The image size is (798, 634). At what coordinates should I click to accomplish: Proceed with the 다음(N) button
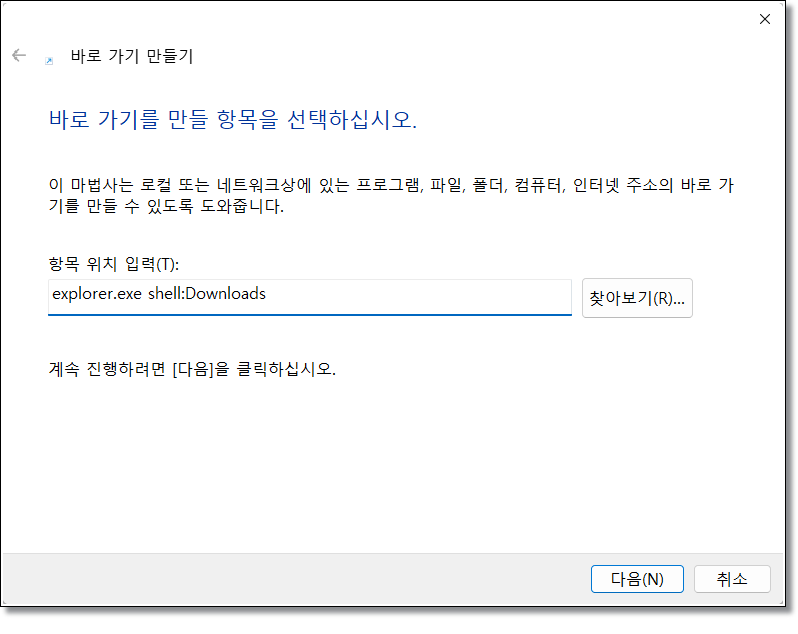[637, 579]
